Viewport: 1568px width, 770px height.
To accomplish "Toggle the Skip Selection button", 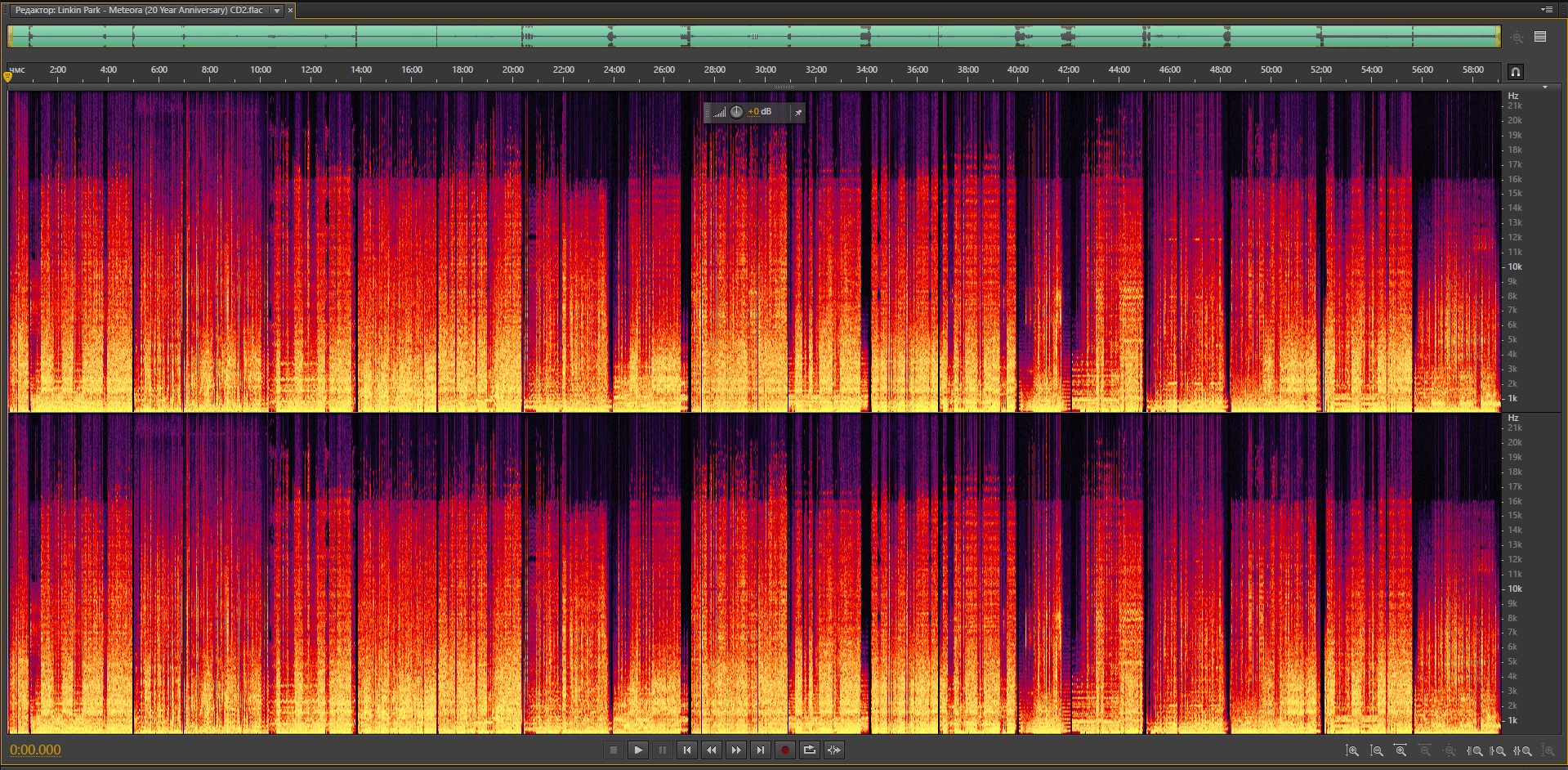I will (x=833, y=750).
